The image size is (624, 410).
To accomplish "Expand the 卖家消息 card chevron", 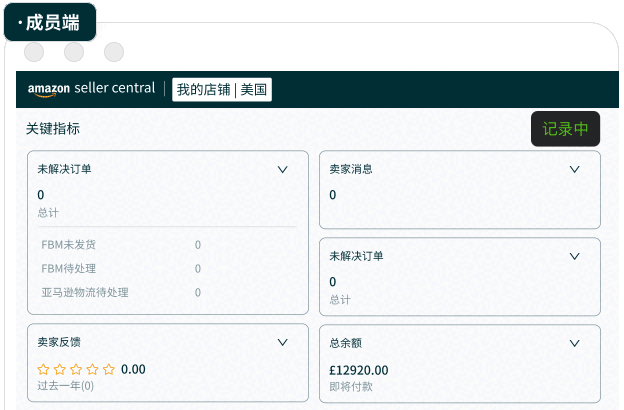I will tap(574, 170).
